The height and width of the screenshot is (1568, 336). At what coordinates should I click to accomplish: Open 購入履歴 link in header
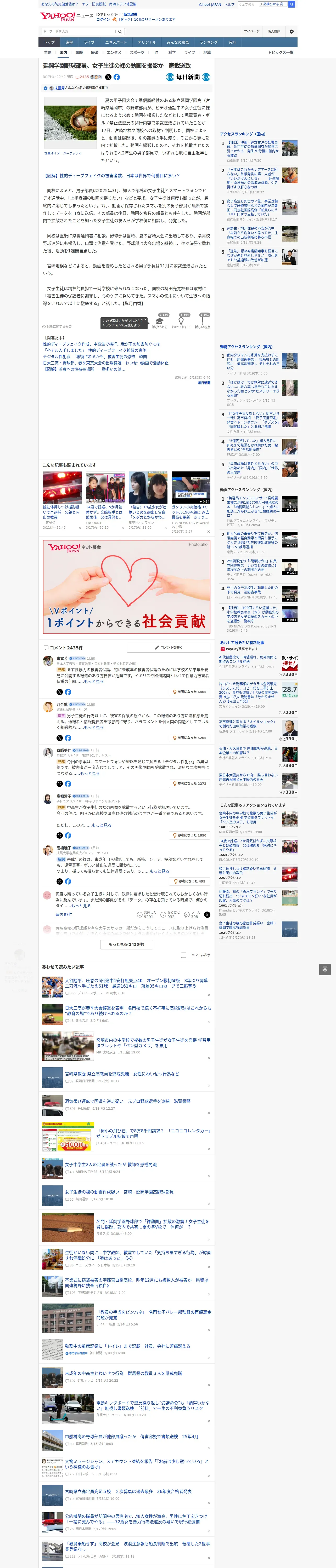[274, 32]
